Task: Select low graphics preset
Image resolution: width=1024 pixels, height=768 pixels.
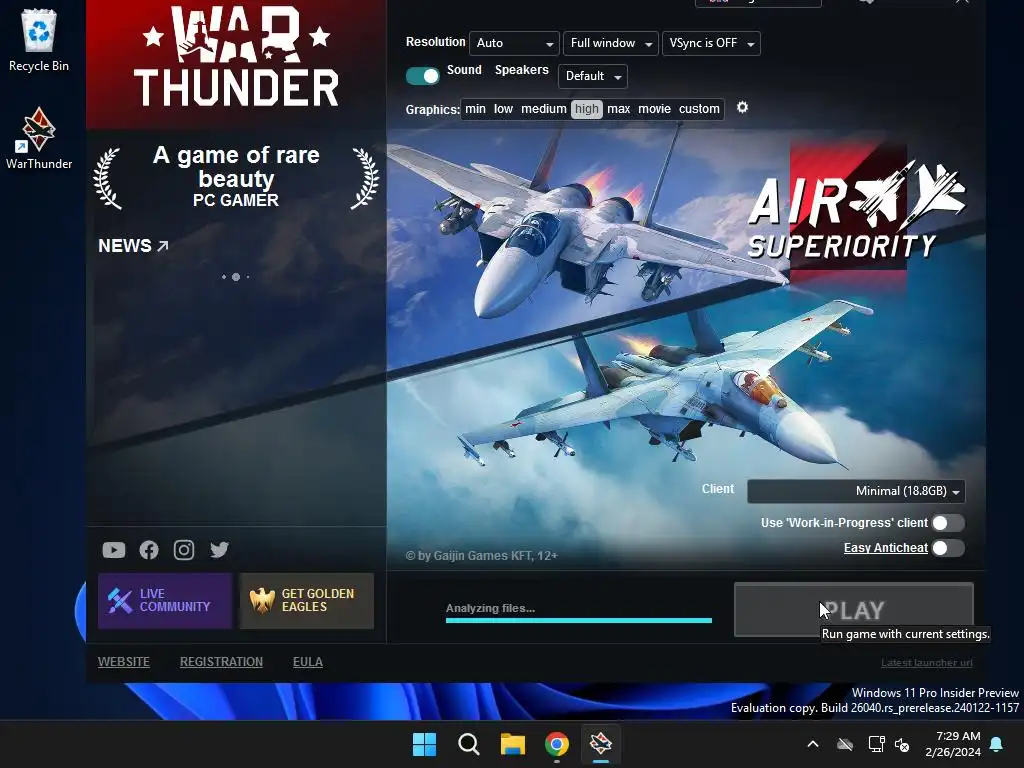Action: pos(503,109)
